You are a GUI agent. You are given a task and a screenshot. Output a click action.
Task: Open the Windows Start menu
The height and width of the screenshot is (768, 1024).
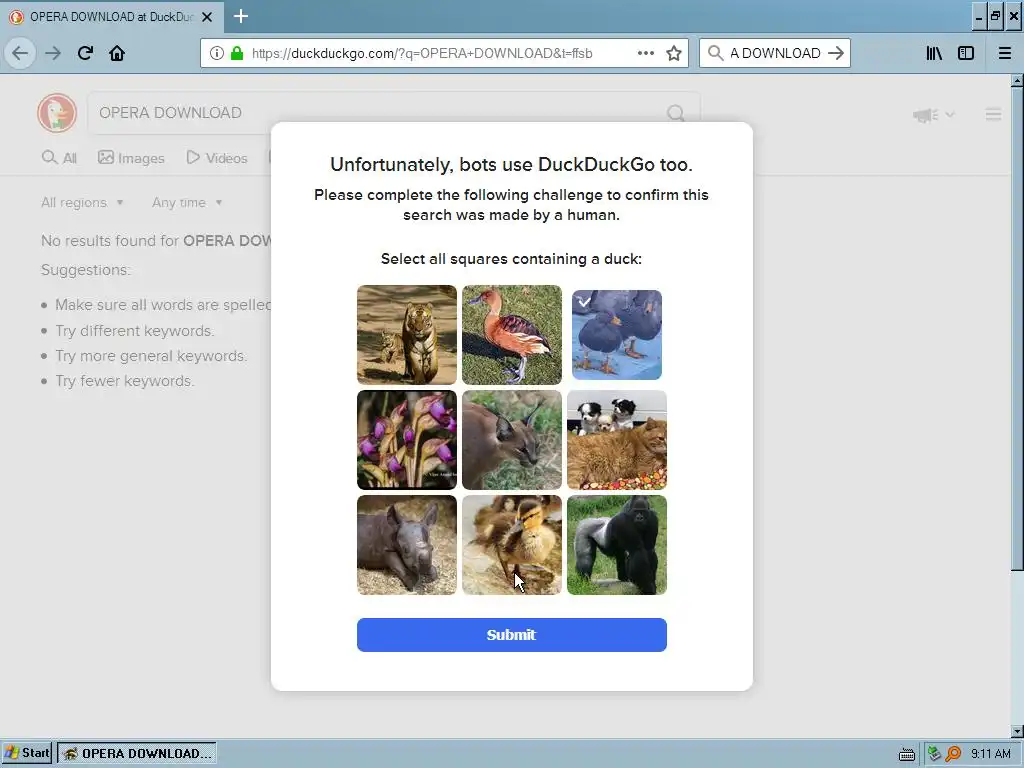tap(27, 753)
